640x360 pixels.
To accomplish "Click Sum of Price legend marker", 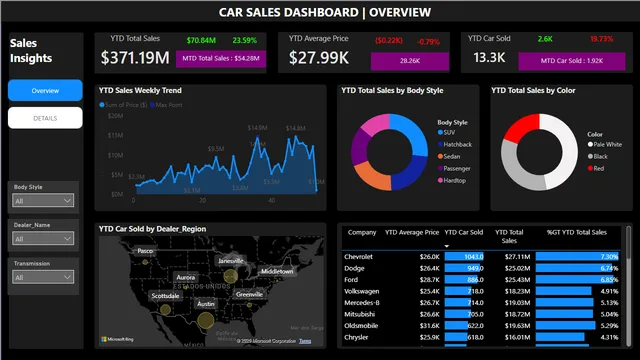I will (102, 105).
